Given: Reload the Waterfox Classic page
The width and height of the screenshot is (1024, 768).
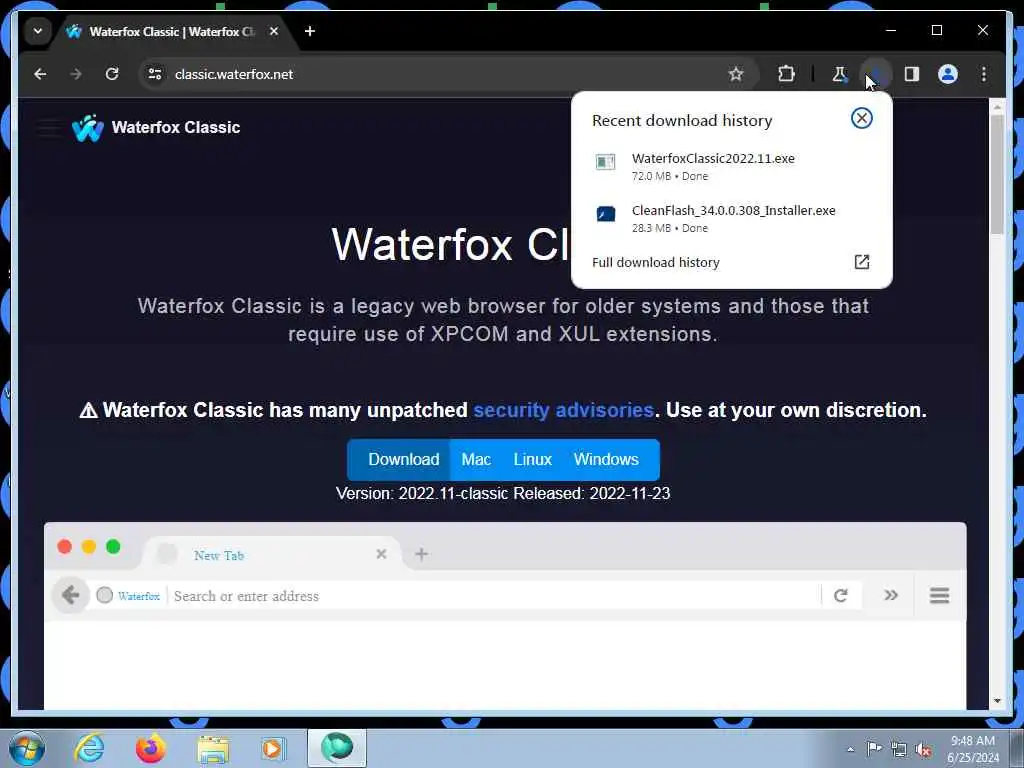Looking at the screenshot, I should [x=112, y=74].
